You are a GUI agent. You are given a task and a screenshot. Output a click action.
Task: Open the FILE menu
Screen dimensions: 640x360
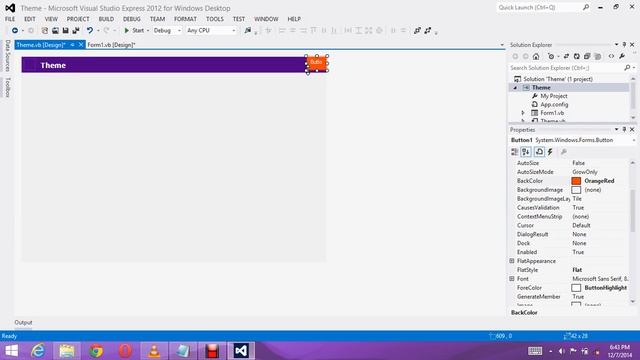pyautogui.click(x=10, y=19)
